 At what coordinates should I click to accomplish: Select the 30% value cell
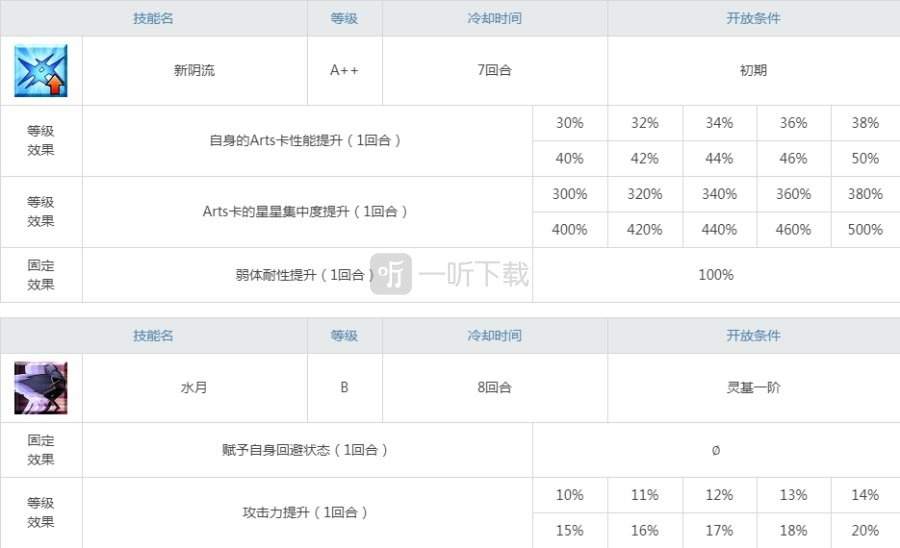click(x=570, y=123)
